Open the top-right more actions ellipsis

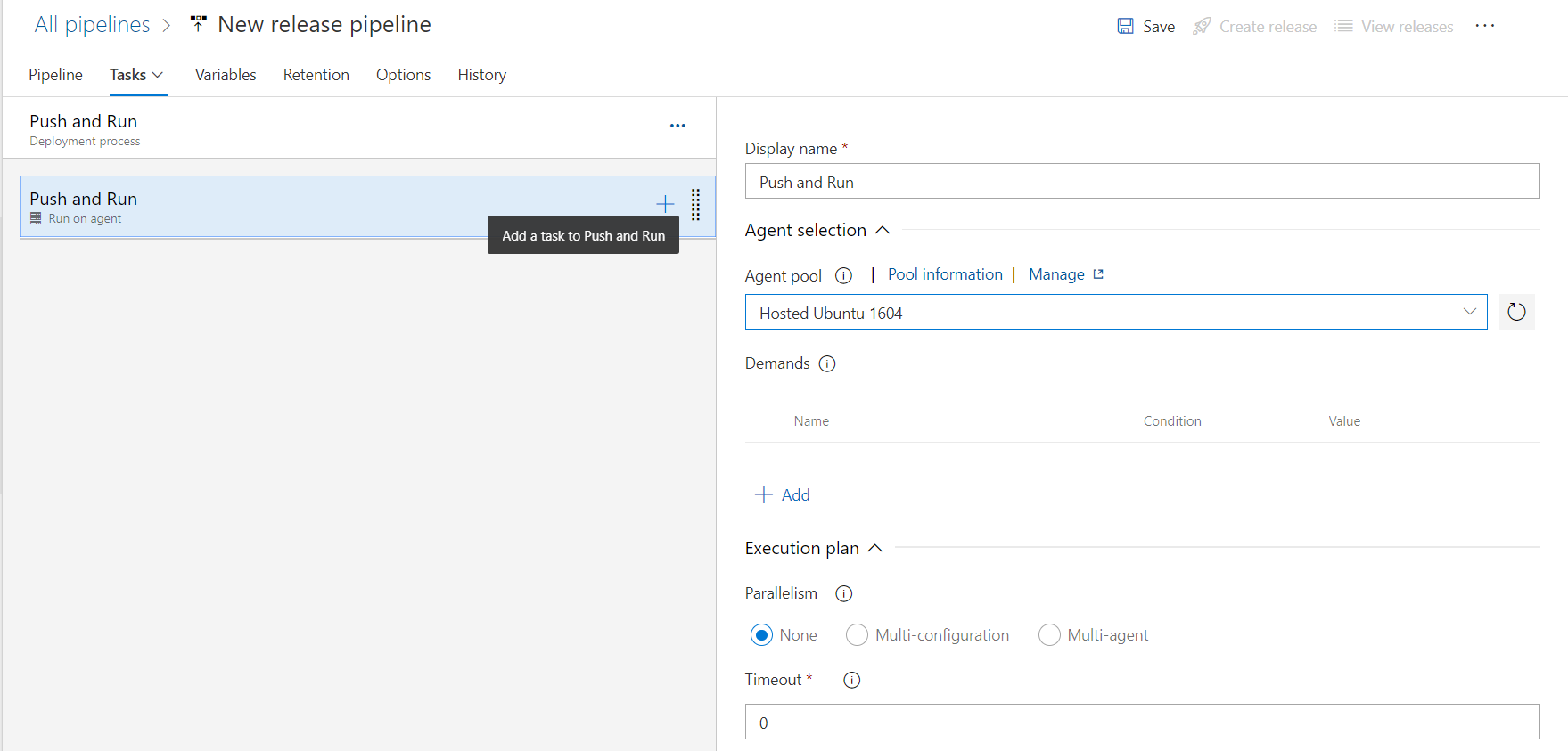pos(1484,26)
